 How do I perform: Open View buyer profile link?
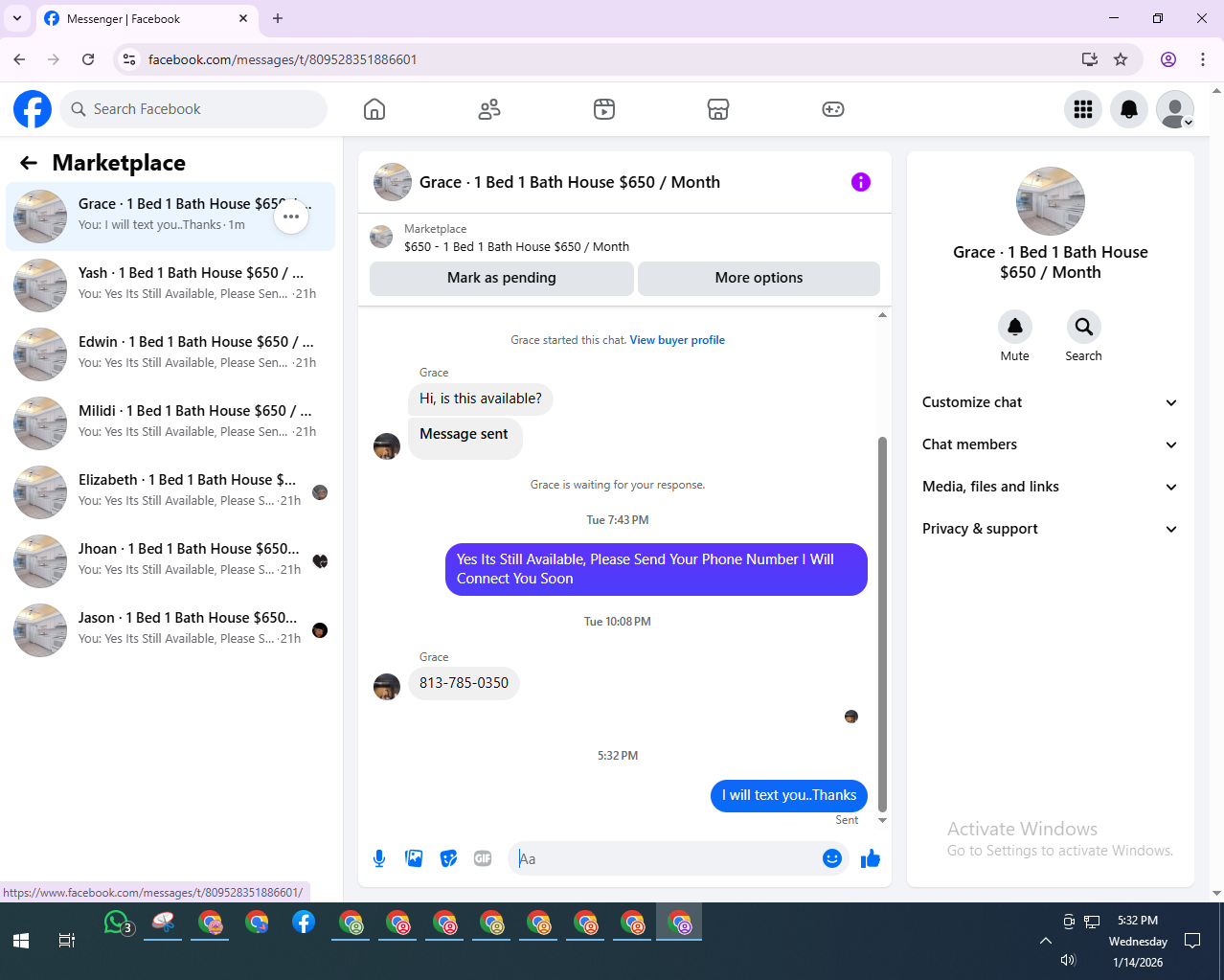tap(677, 340)
